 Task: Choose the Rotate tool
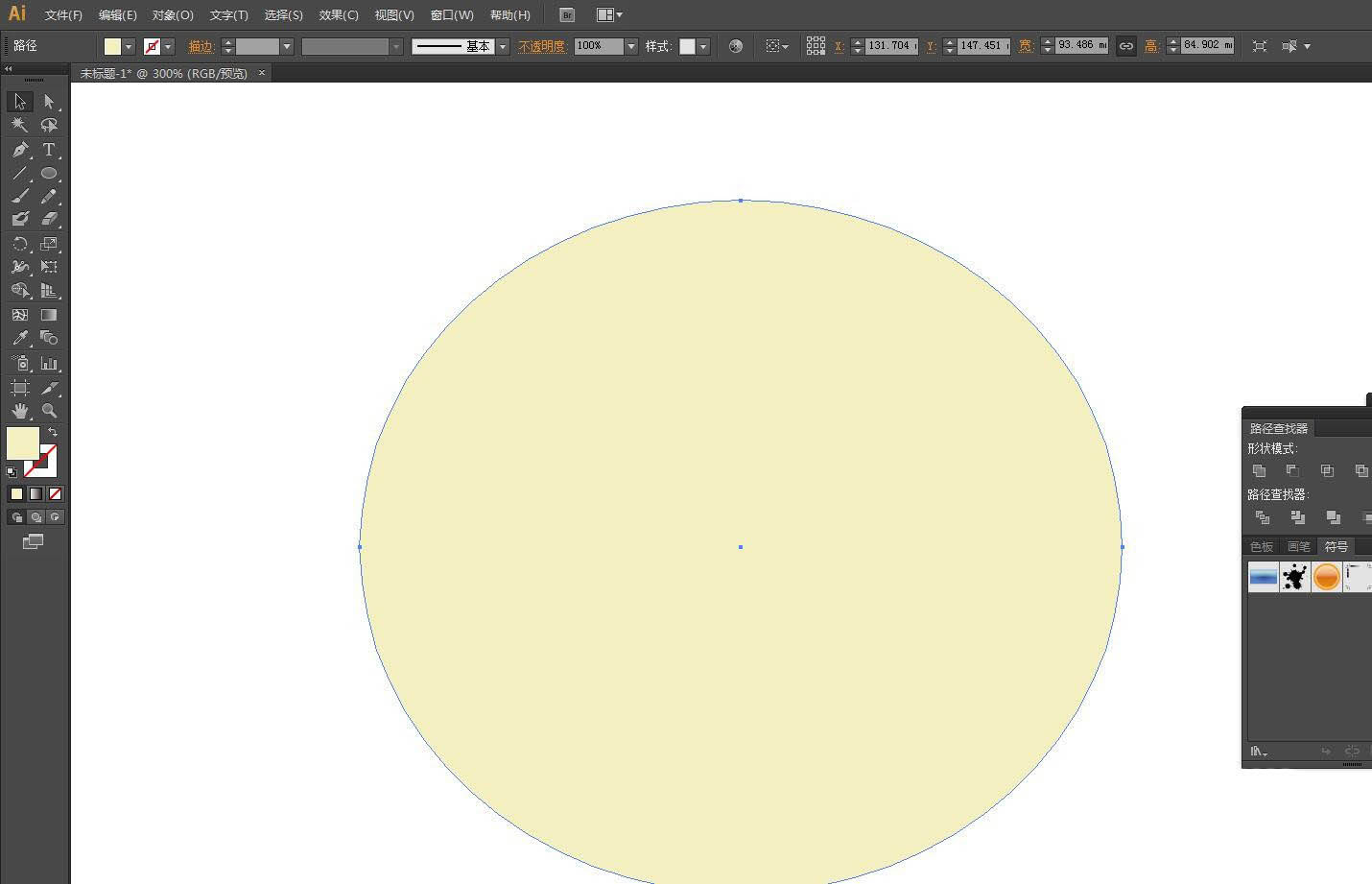[x=19, y=244]
